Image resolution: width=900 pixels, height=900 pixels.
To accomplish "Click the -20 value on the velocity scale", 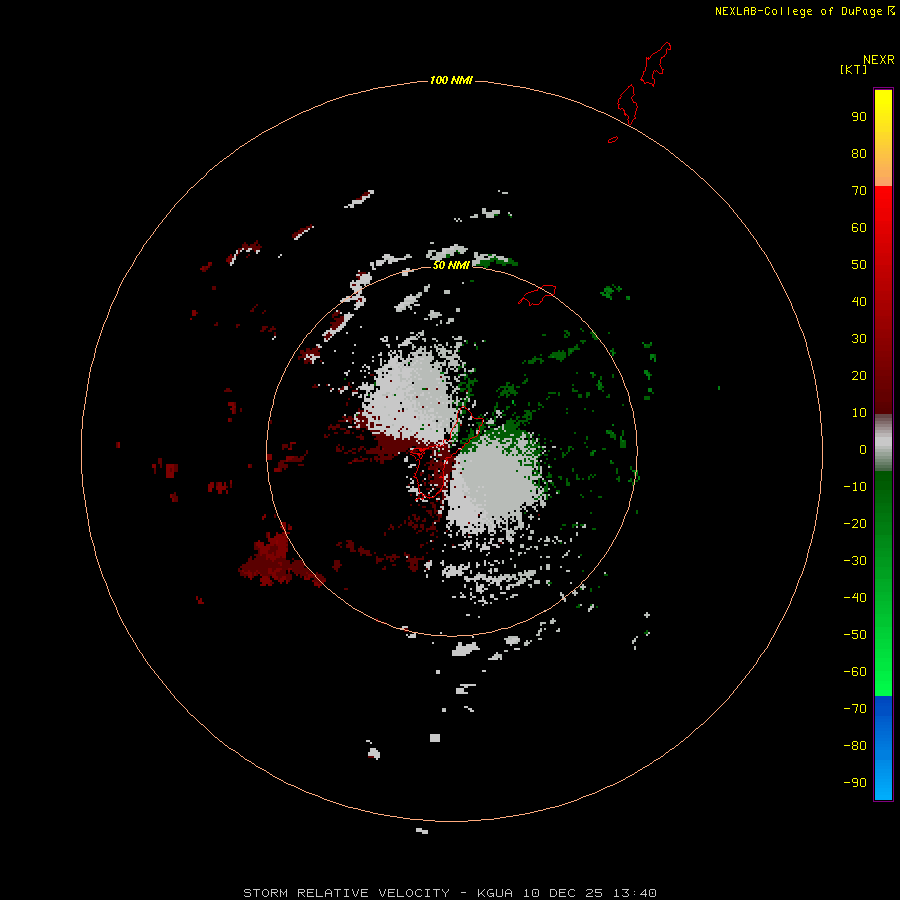I will (855, 523).
